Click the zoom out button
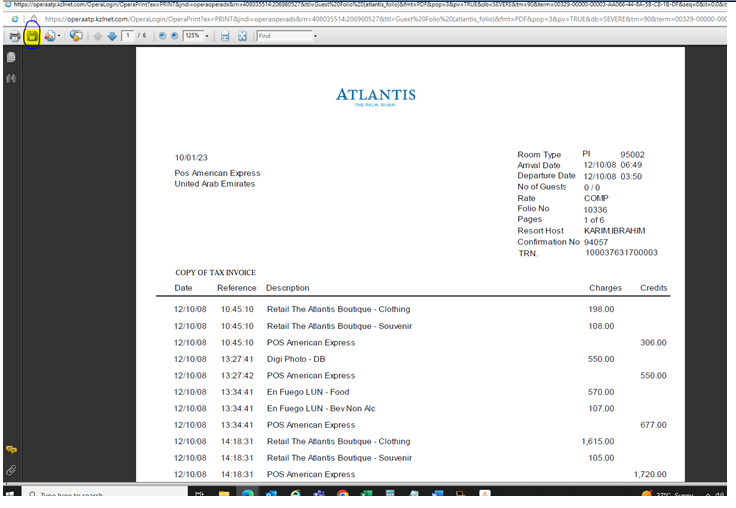 click(x=162, y=36)
